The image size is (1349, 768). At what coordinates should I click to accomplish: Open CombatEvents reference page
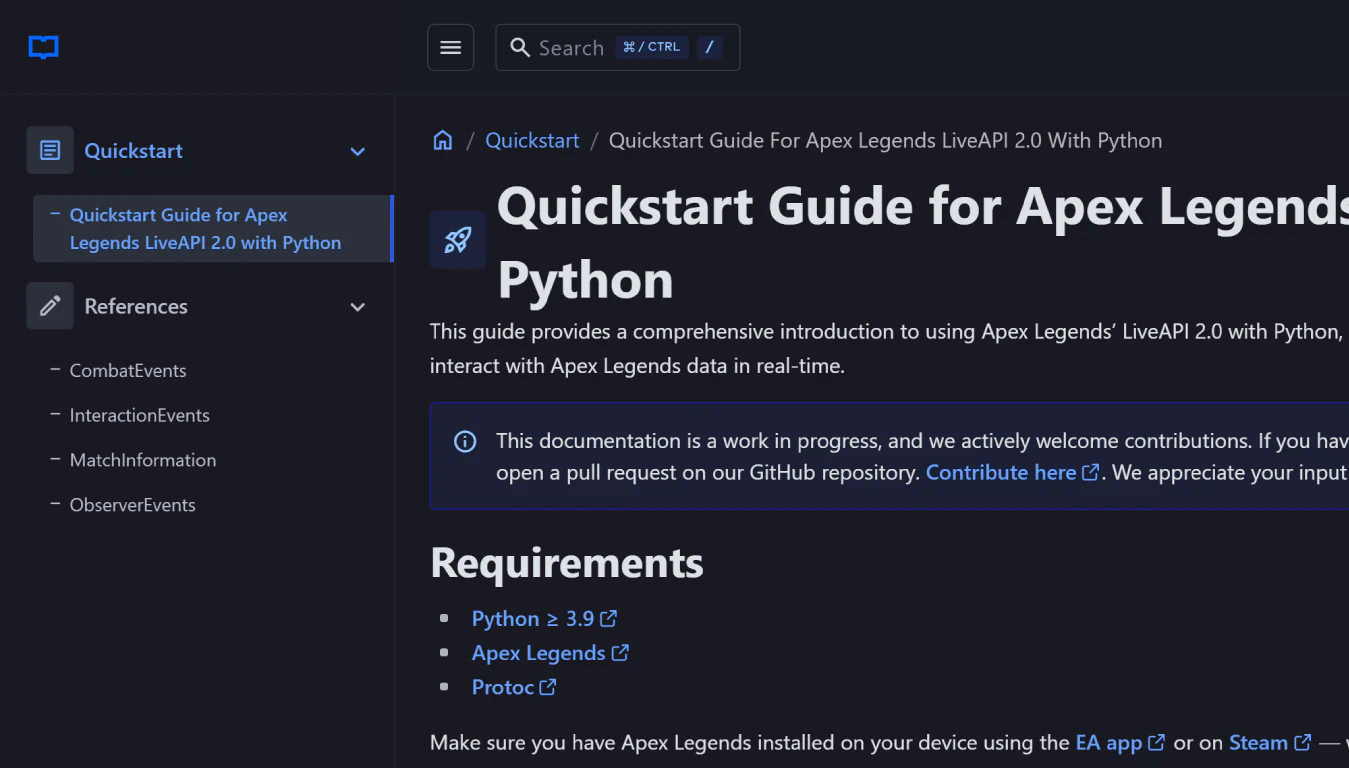coord(128,370)
